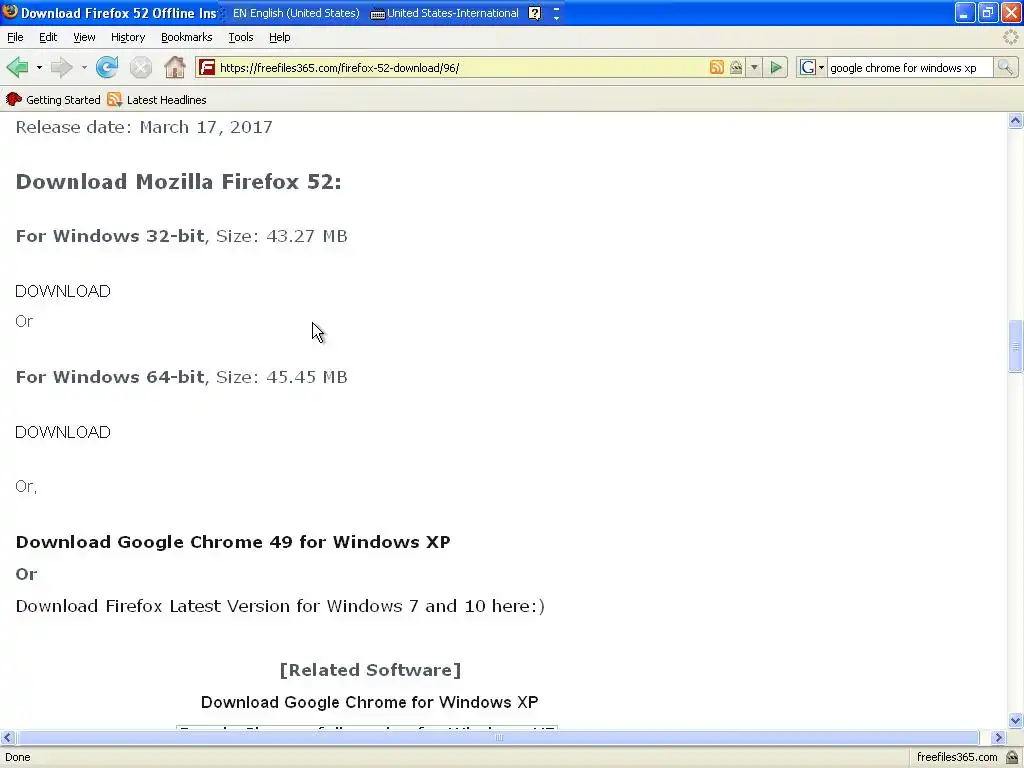Screen dimensions: 1024x768
Task: Open the View menu
Action: tap(84, 37)
